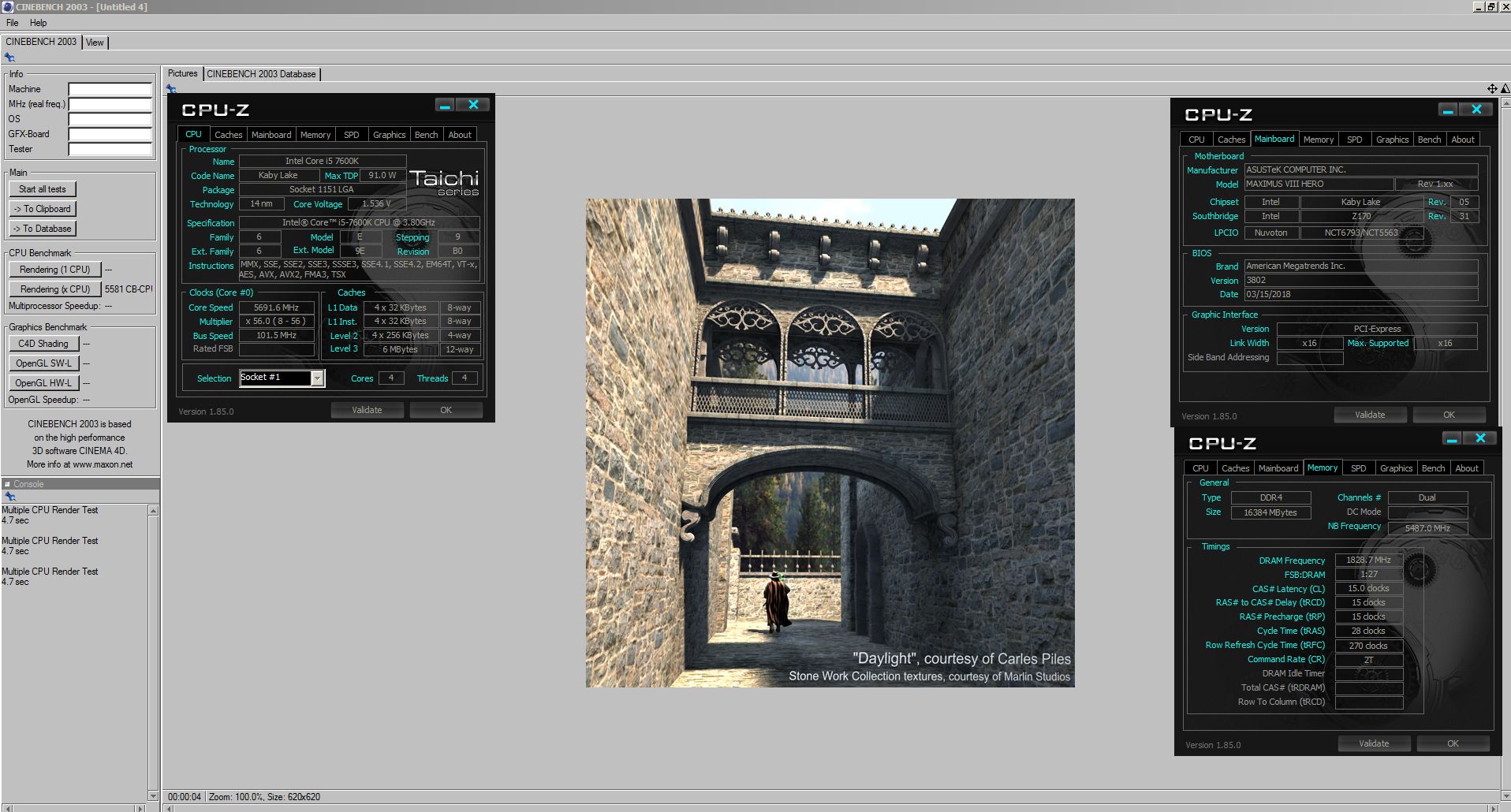Click the rendered Daylight image
This screenshot has height=812, width=1511.
[830, 443]
